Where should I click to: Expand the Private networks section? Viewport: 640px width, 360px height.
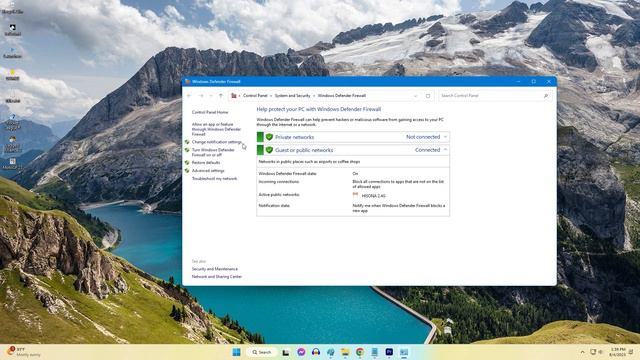point(445,137)
